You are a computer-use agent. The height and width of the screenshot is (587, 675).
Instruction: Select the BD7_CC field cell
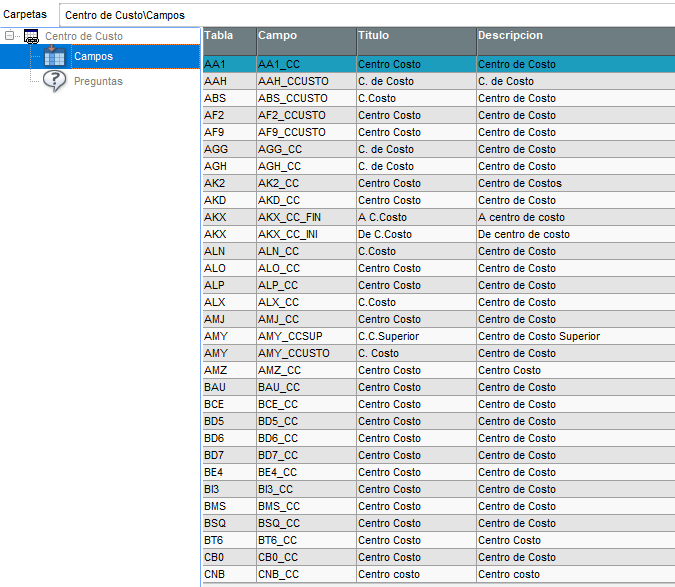pyautogui.click(x=307, y=455)
